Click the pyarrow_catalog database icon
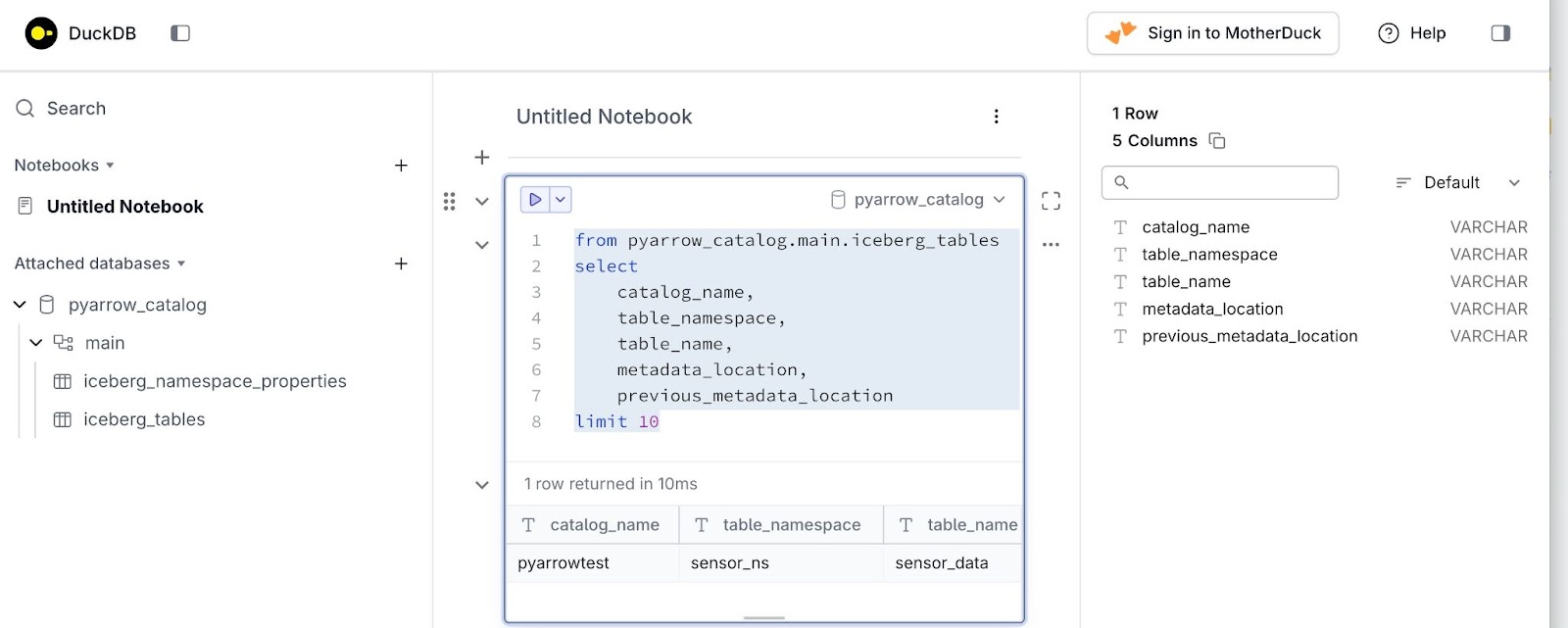Viewport: 1568px width, 628px height. click(x=46, y=305)
